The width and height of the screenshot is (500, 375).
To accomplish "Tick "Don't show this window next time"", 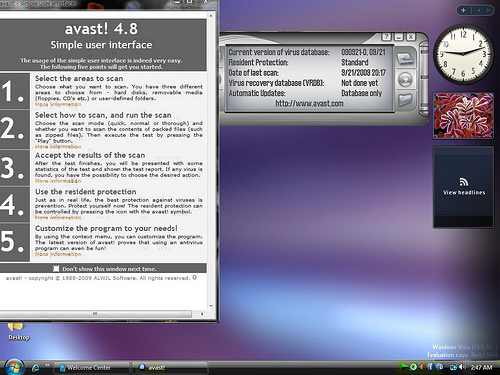I will [x=56, y=269].
